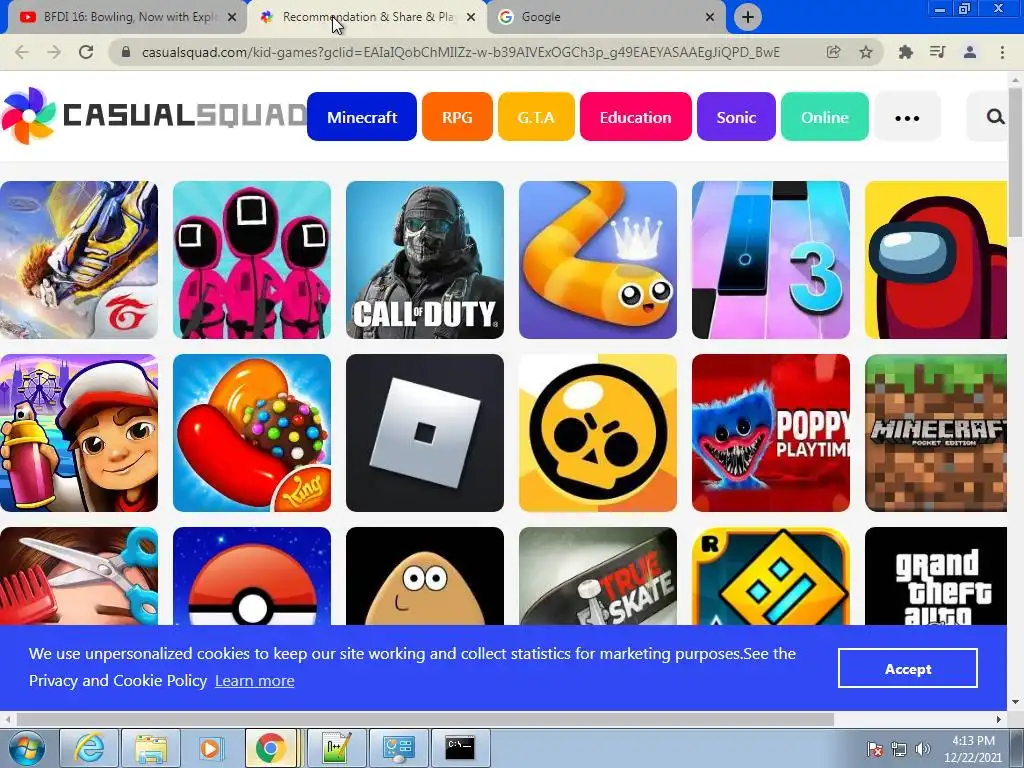
Task: Click the vertical page scrollbar thumb
Action: pyautogui.click(x=1015, y=163)
